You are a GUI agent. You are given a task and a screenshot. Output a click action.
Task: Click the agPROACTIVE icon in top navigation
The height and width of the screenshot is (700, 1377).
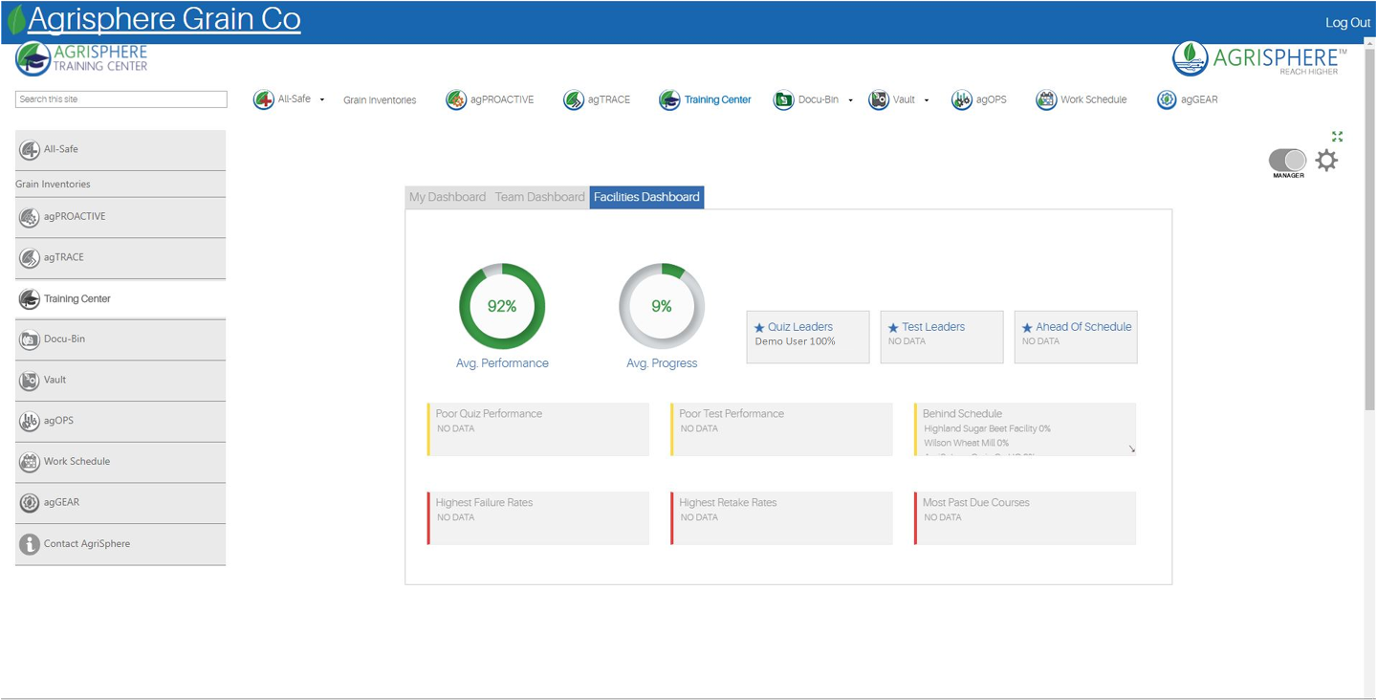[456, 100]
